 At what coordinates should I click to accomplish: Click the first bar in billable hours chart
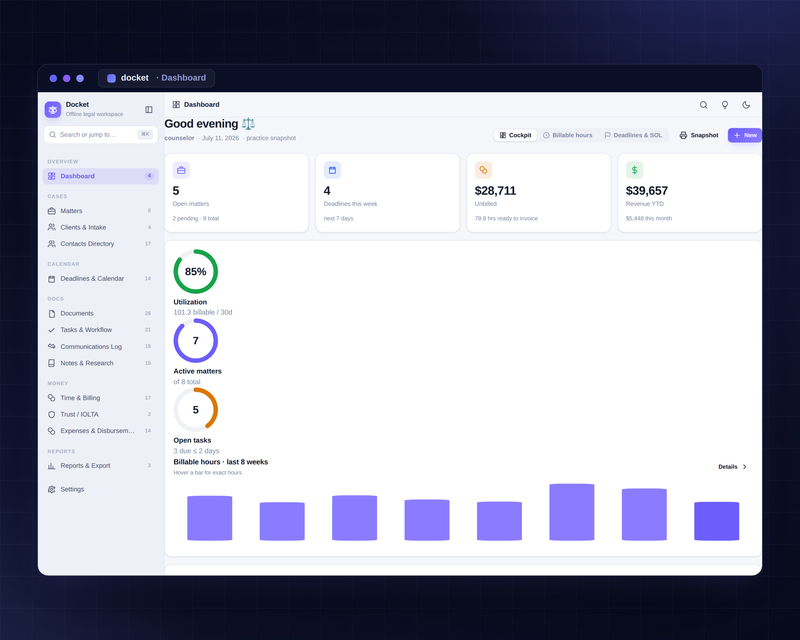[210, 518]
